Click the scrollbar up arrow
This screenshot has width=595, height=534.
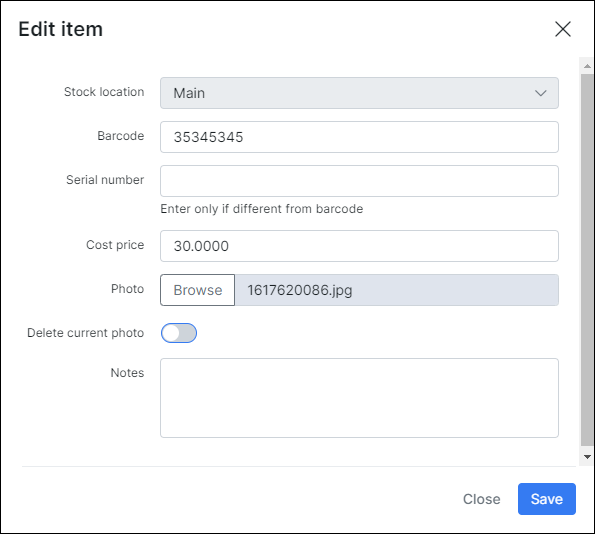click(587, 66)
